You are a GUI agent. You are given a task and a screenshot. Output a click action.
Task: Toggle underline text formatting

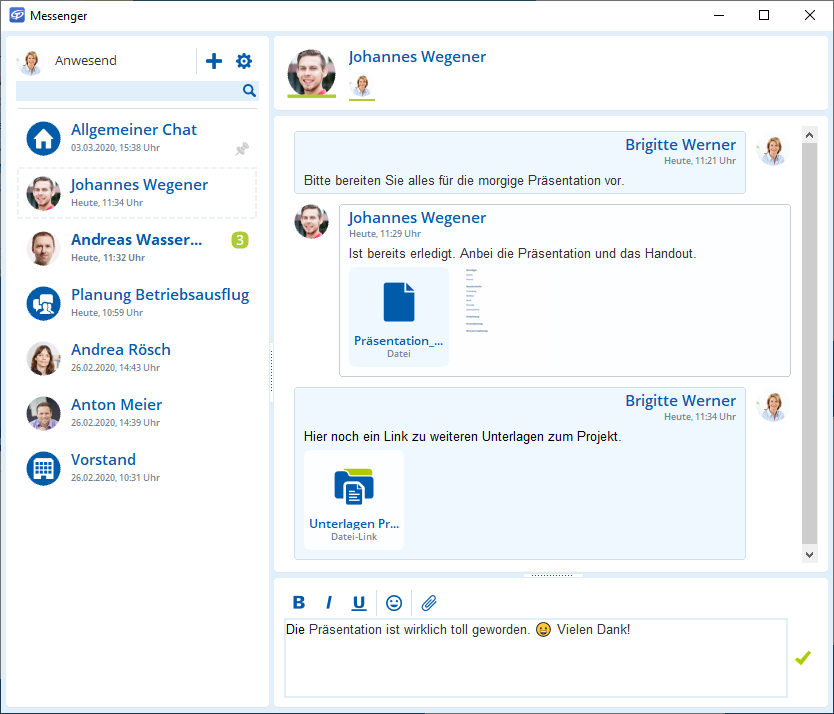pyautogui.click(x=358, y=603)
